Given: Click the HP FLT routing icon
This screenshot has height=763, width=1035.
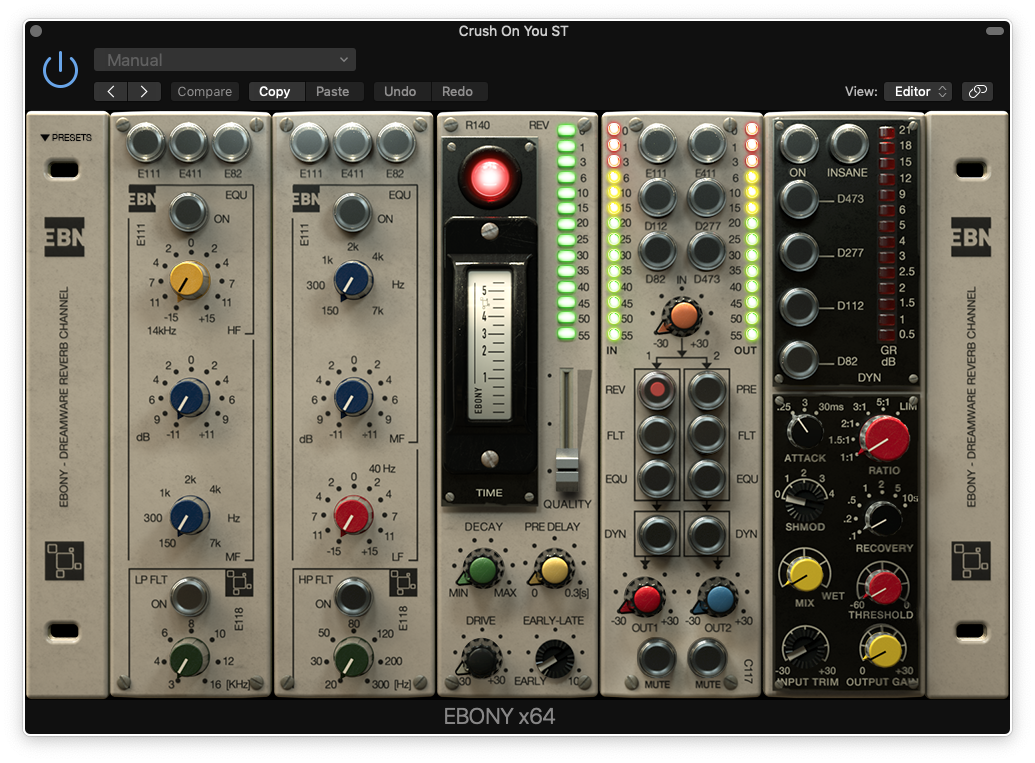Looking at the screenshot, I should point(403,583).
